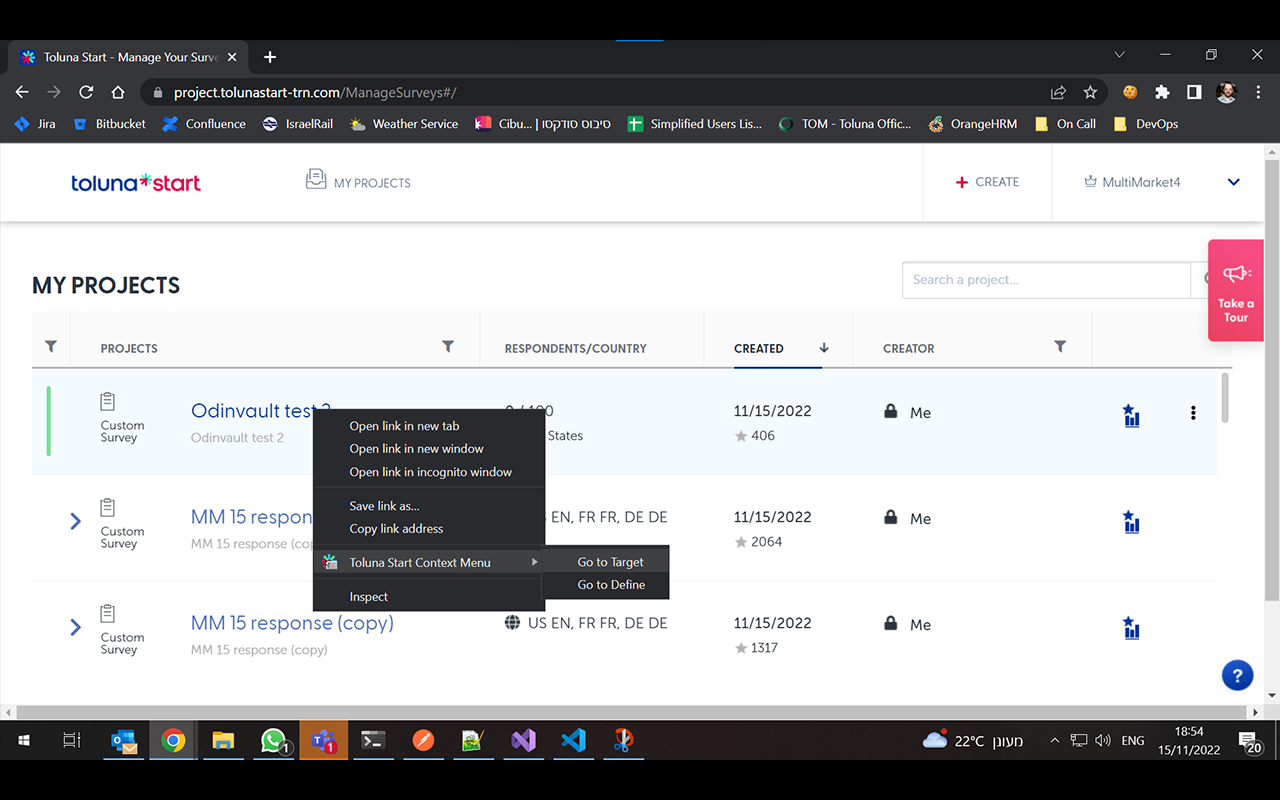Open the Take a Tour panel

tap(1236, 290)
